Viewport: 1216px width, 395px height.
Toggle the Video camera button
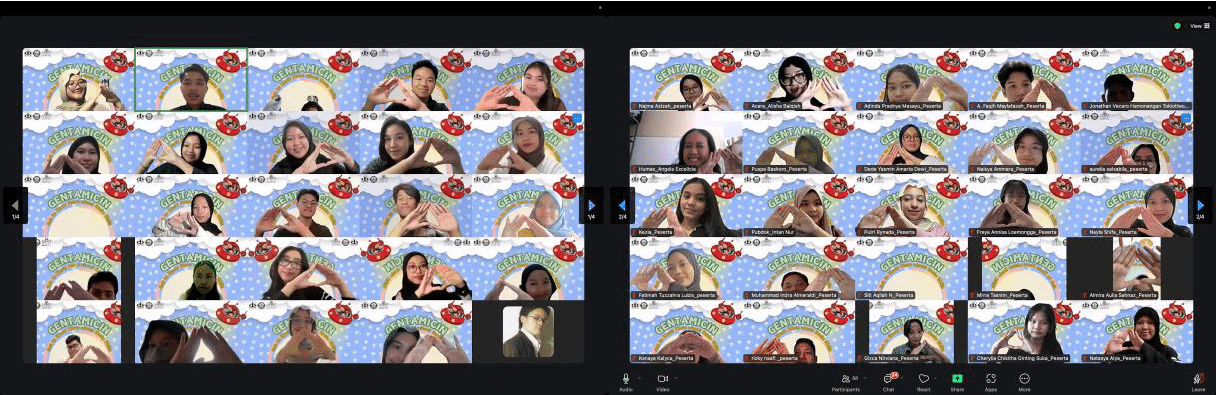coord(662,379)
